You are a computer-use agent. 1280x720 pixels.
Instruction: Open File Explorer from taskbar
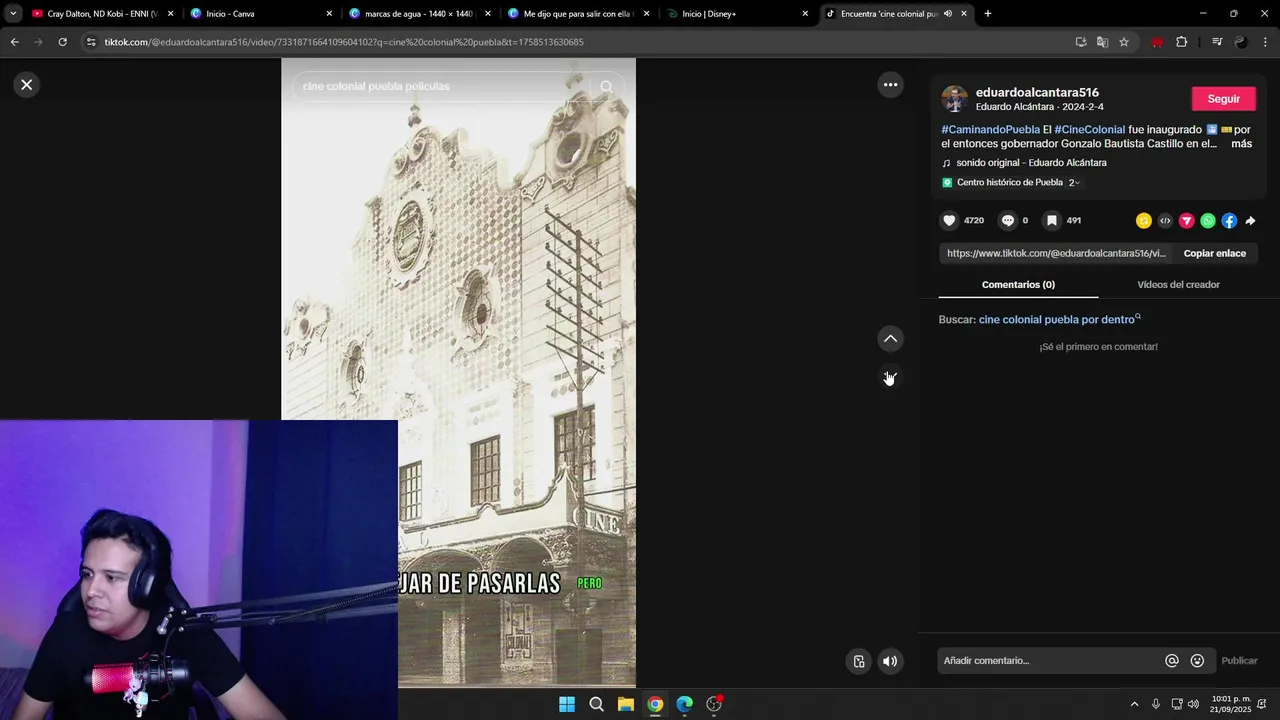626,704
